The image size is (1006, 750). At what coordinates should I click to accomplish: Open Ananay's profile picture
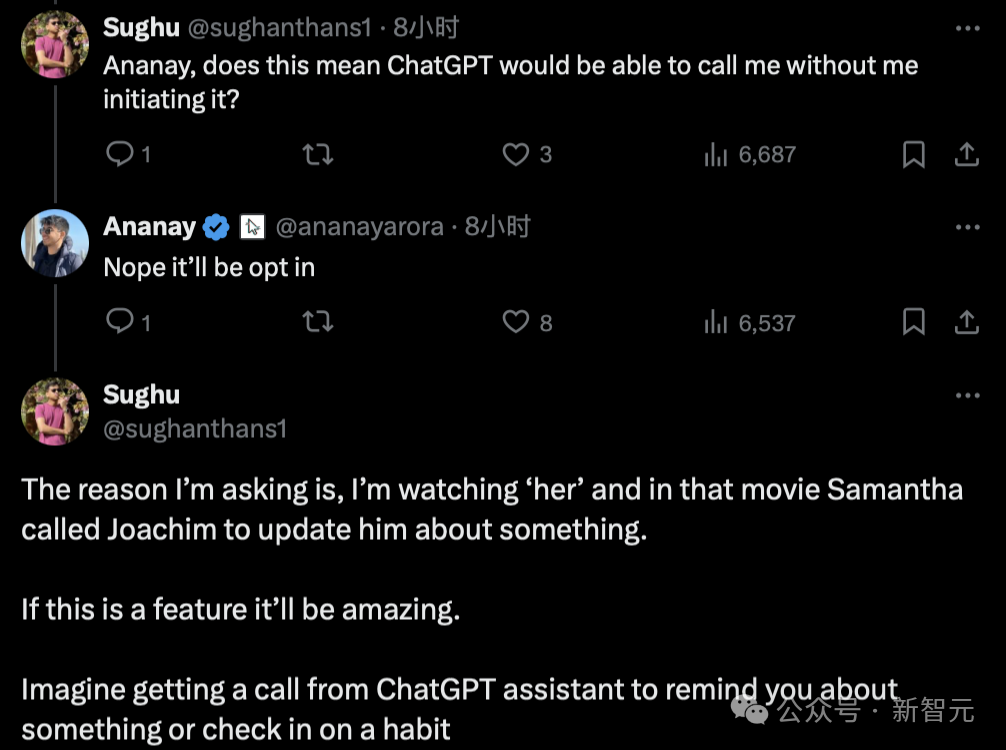55,243
